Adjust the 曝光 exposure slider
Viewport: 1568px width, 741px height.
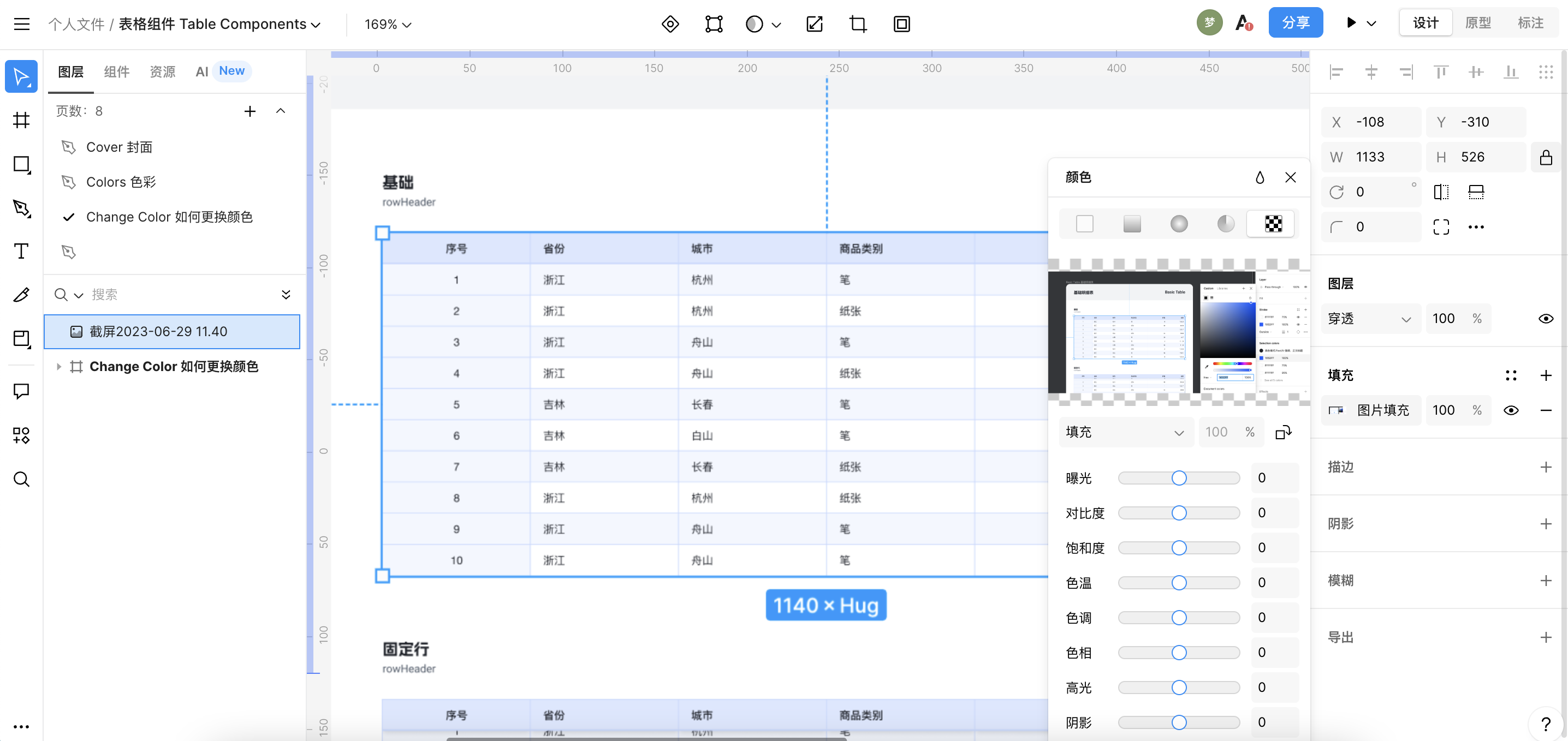(1179, 479)
